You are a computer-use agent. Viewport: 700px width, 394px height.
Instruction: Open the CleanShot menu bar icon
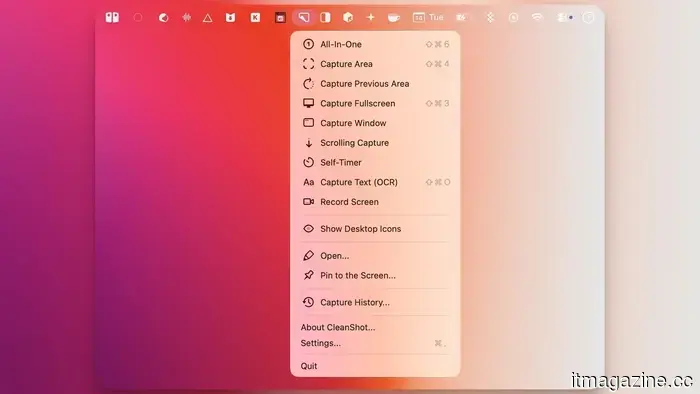tap(304, 17)
